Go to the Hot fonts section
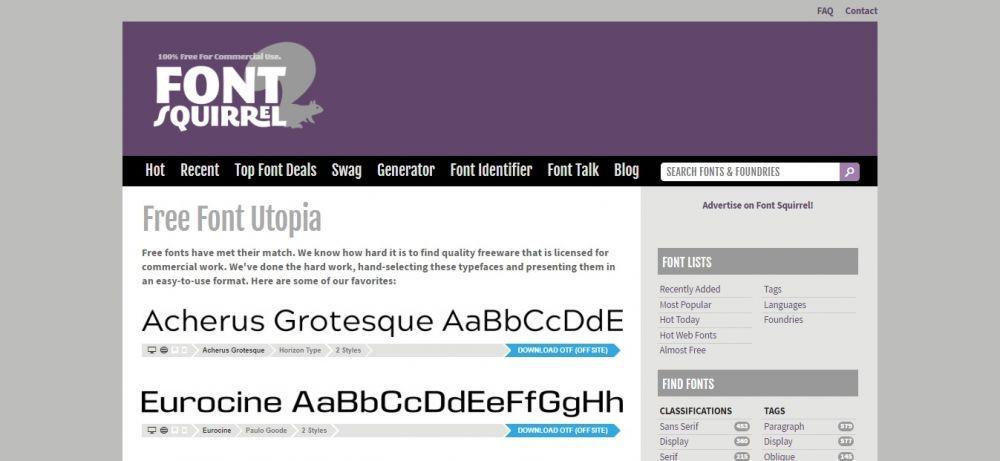Image resolution: width=1000 pixels, height=461 pixels. coord(155,170)
